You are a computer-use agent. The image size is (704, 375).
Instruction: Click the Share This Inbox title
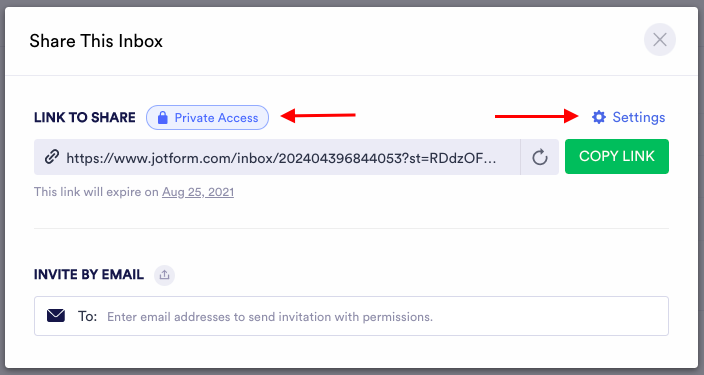(x=96, y=41)
